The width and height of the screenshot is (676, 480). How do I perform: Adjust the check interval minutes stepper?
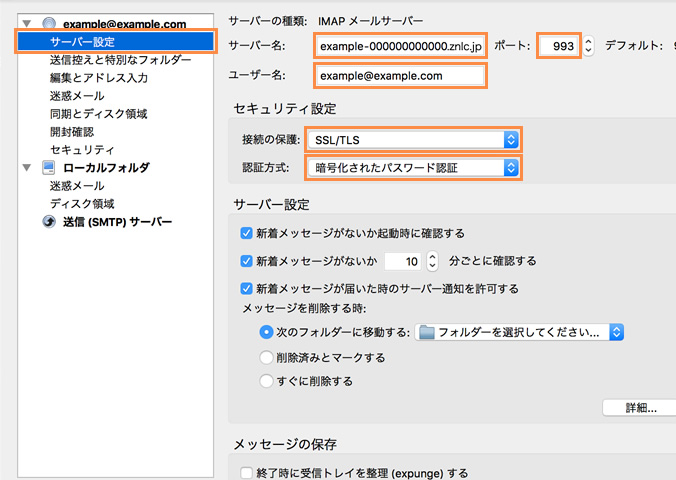(432, 261)
